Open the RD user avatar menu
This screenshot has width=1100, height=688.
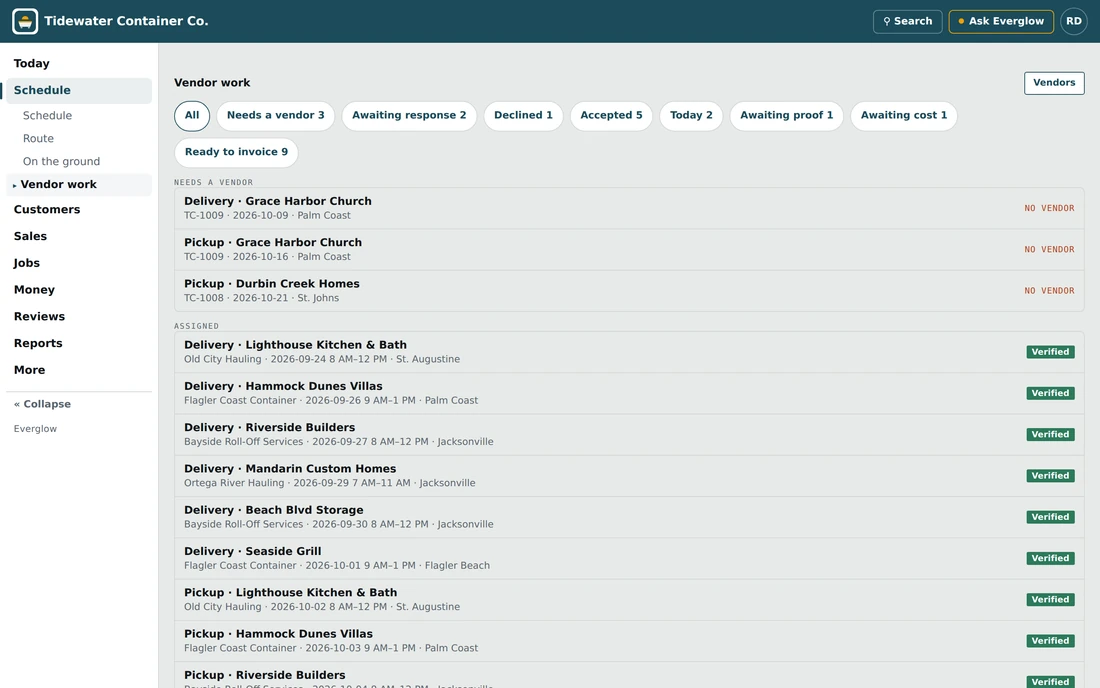pyautogui.click(x=1073, y=21)
